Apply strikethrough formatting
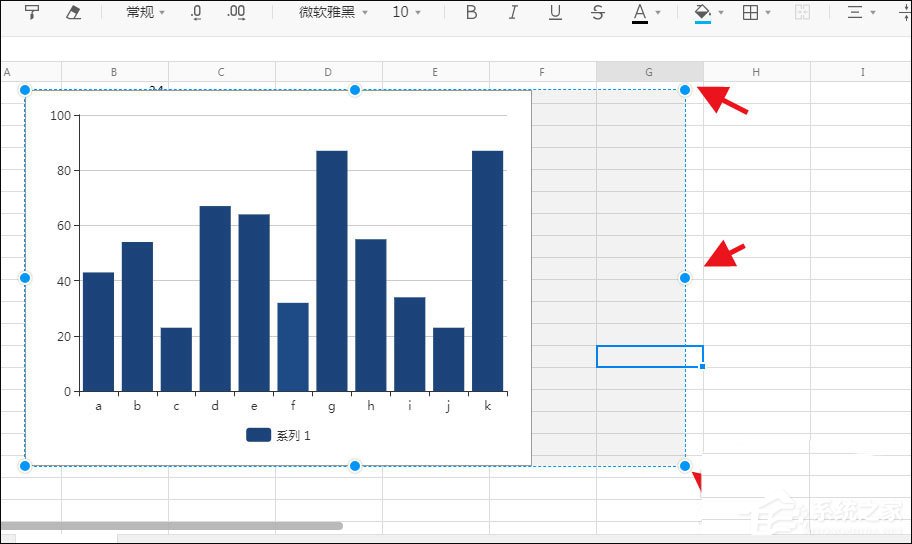The image size is (912, 544). (597, 12)
